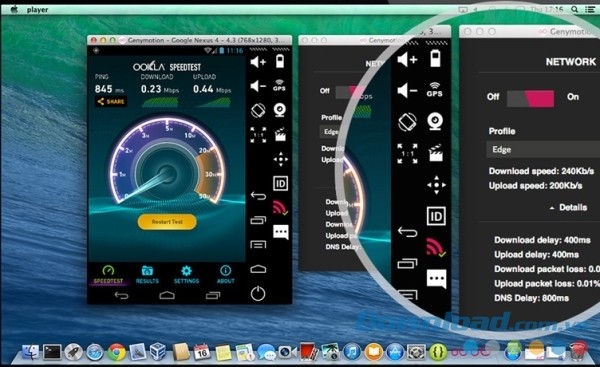Open the red network widget icon in Nexus 4 toolbar

click(280, 208)
